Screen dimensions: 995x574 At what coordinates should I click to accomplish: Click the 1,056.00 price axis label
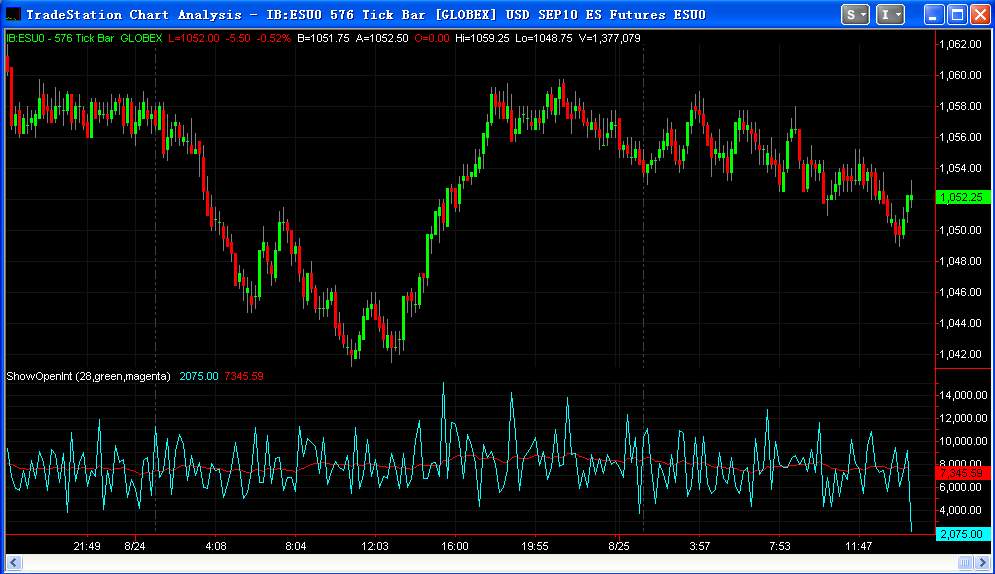pyautogui.click(x=960, y=138)
